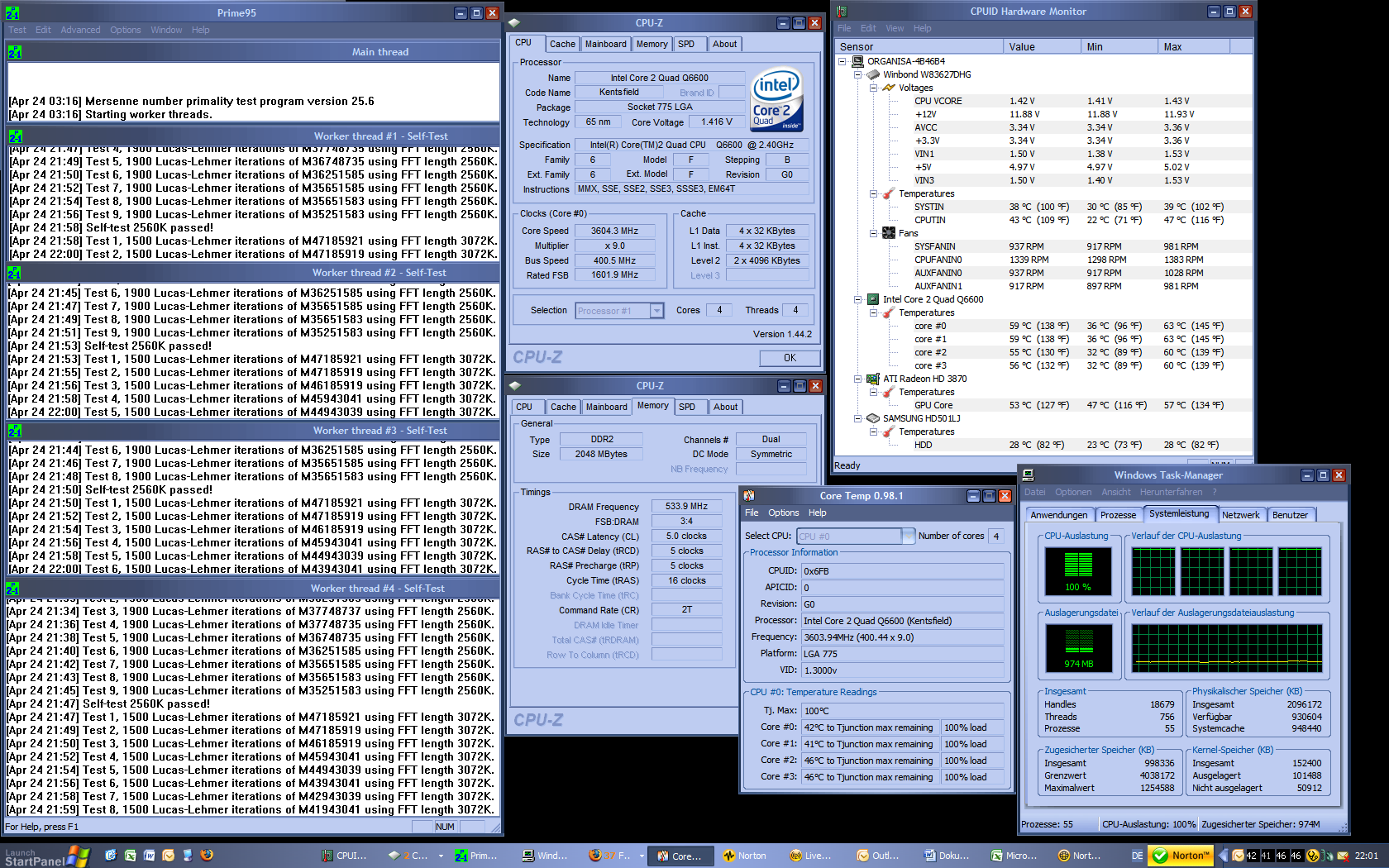The image size is (1389, 868).
Task: Click the thermometer icon under Winbond W83627DHG
Action: [889, 193]
